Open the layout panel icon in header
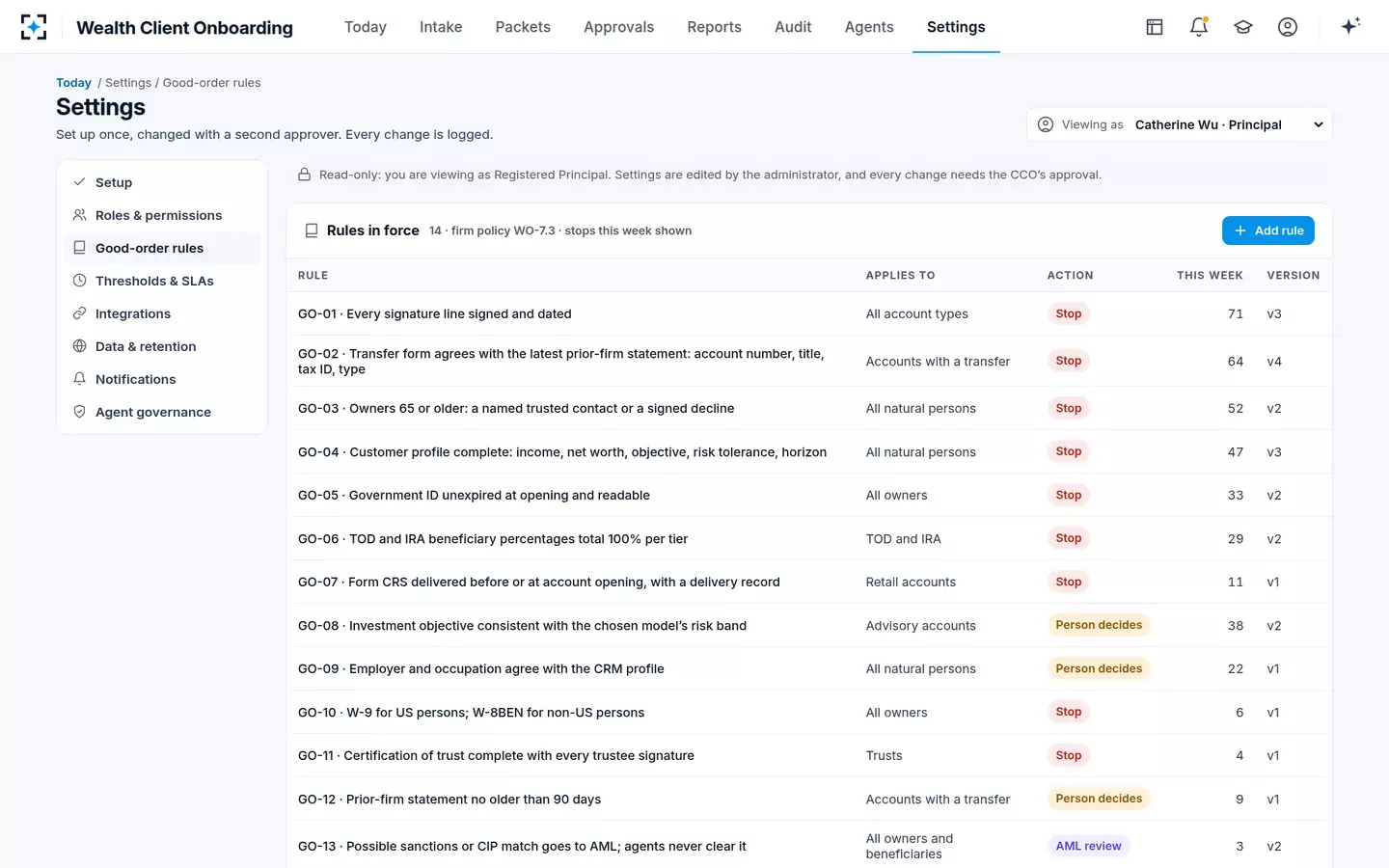 (1155, 27)
